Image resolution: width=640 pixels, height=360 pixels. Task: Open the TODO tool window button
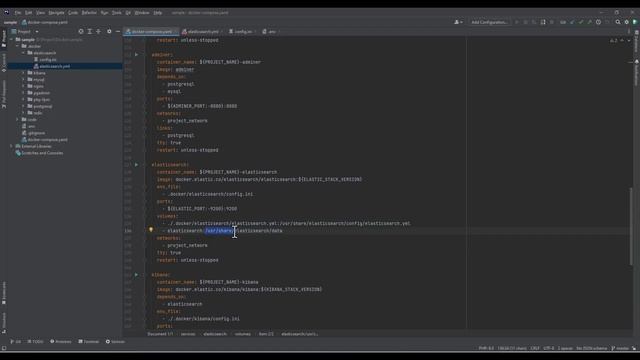[x=35, y=342]
